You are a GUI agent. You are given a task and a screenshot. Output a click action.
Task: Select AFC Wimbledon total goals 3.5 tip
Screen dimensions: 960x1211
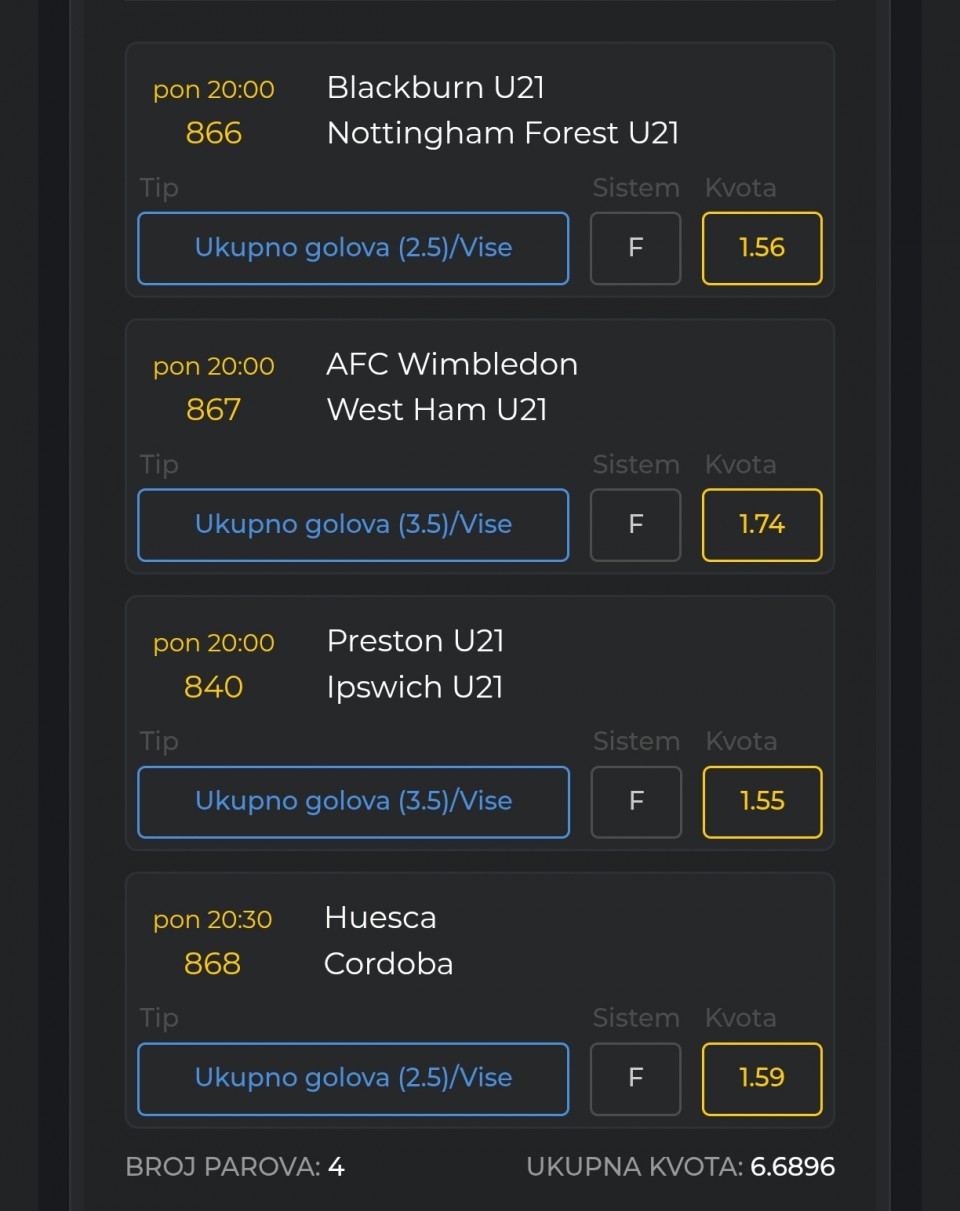(353, 525)
